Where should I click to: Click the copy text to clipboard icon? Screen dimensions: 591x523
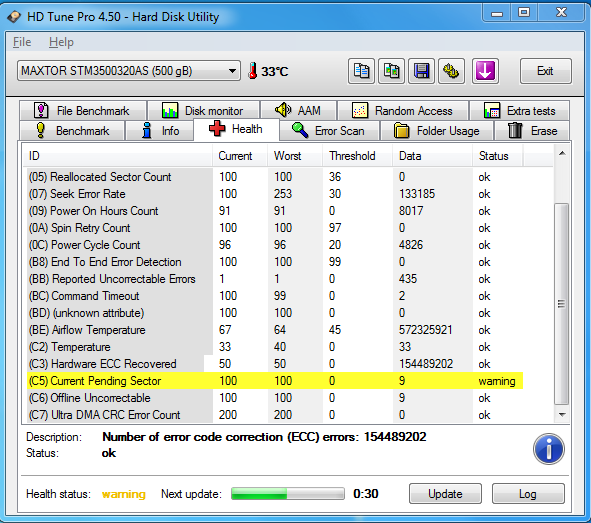coord(361,71)
